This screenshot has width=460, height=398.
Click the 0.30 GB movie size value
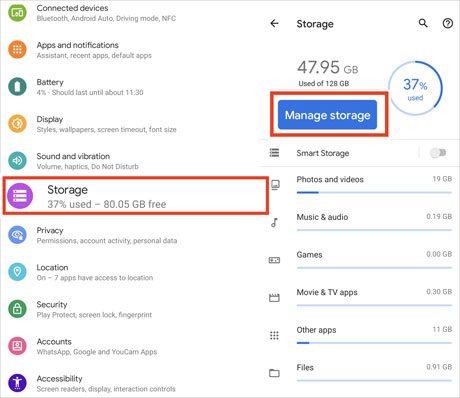439,292
